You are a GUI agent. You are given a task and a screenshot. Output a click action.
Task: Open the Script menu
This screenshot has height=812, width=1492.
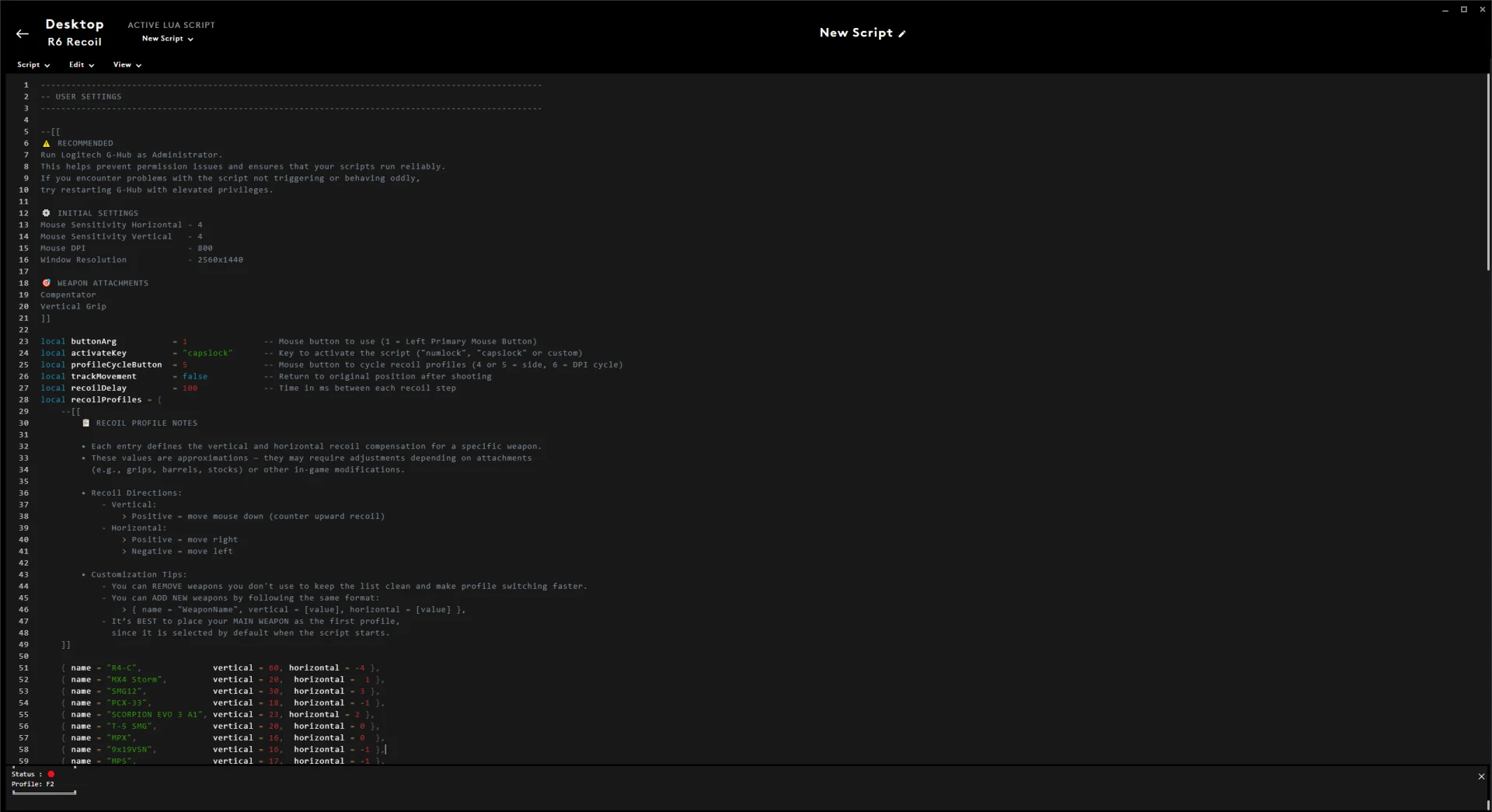pos(33,65)
